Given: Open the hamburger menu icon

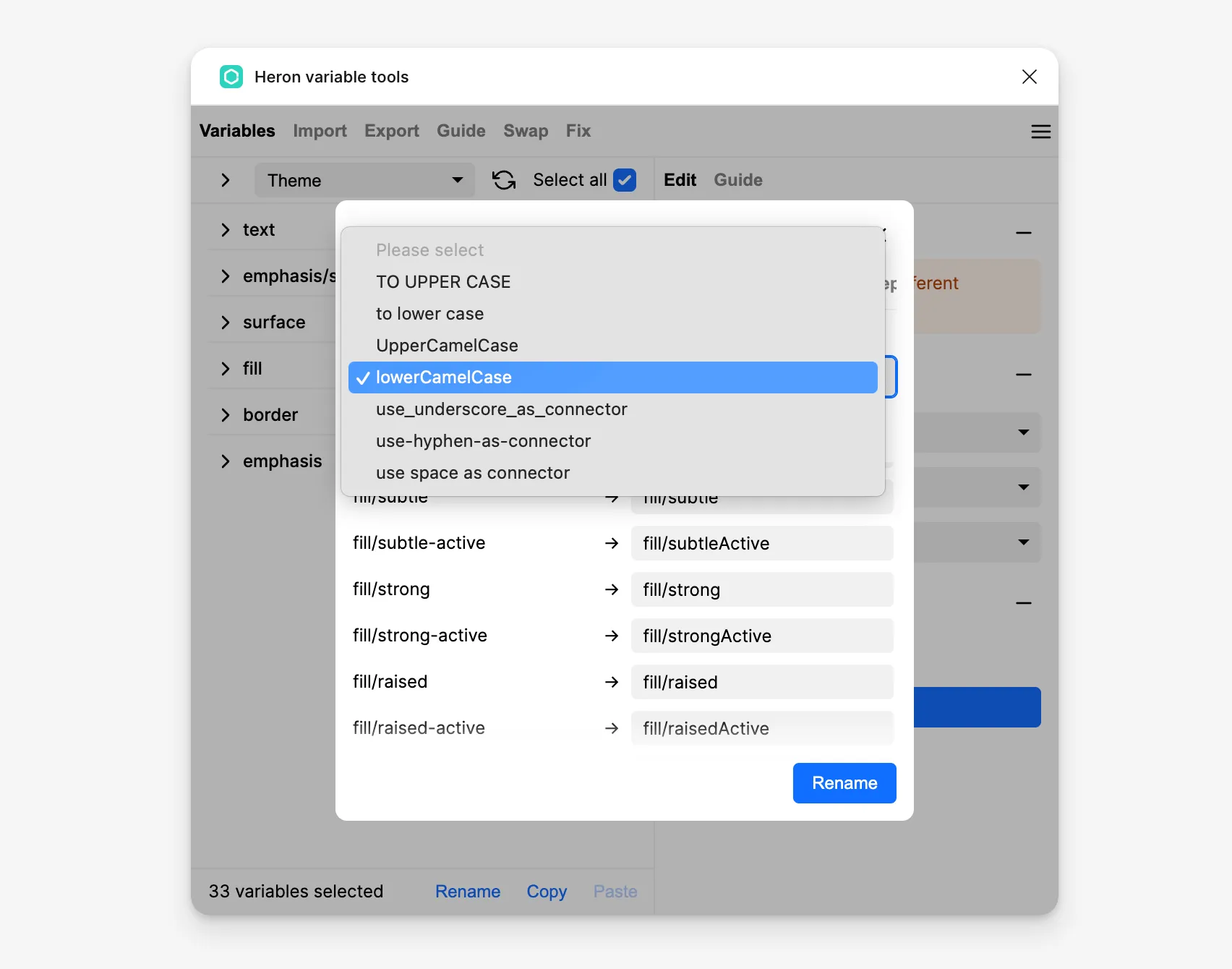Looking at the screenshot, I should tap(1040, 132).
